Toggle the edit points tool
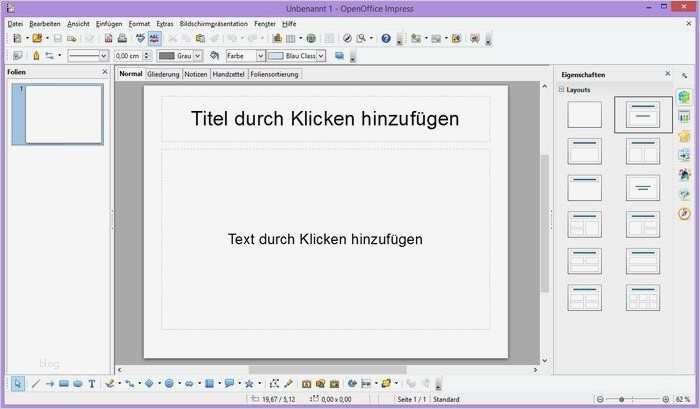 pos(274,384)
